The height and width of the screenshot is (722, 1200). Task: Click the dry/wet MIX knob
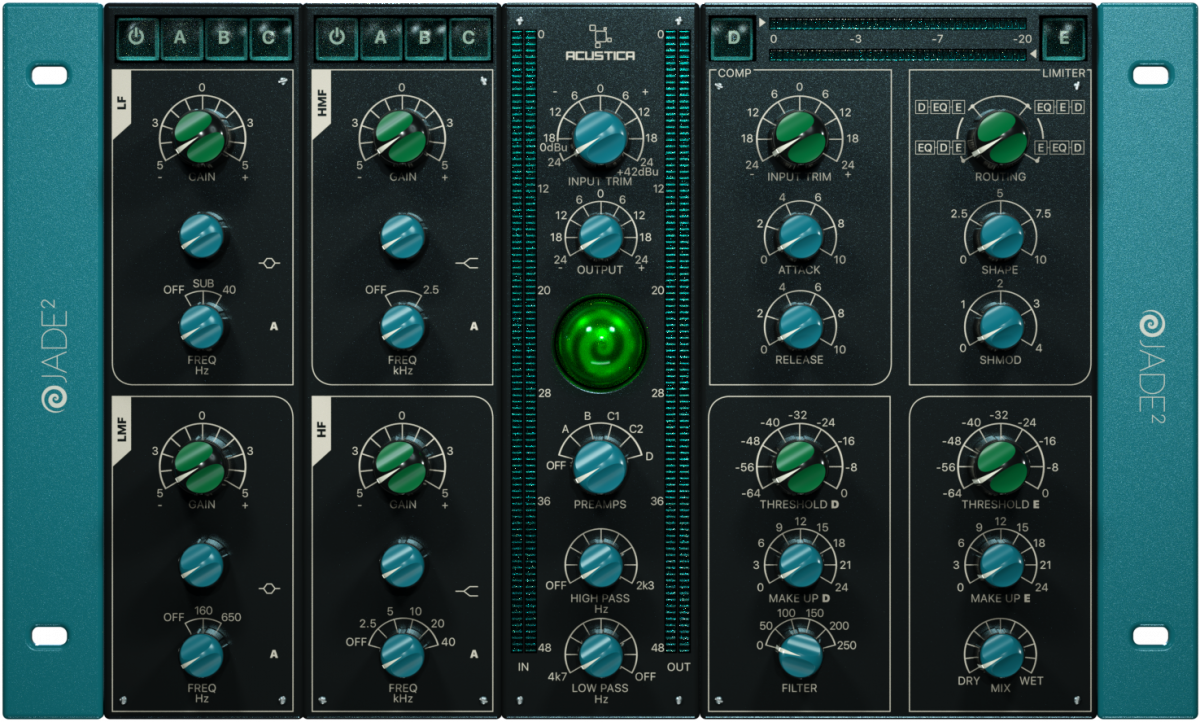[x=999, y=652]
